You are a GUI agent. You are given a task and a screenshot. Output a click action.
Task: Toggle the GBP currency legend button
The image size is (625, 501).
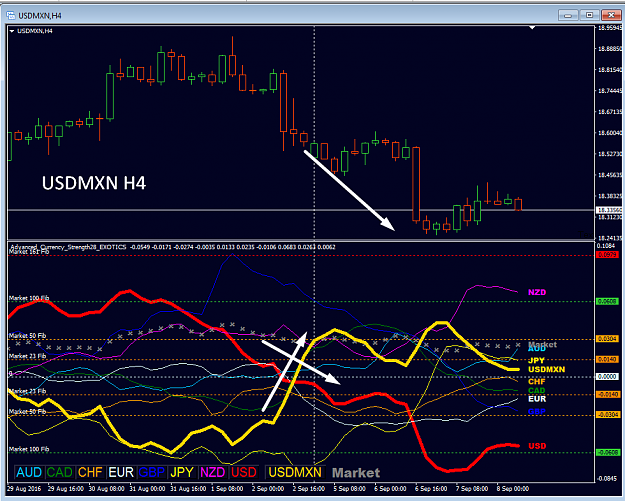[151, 472]
